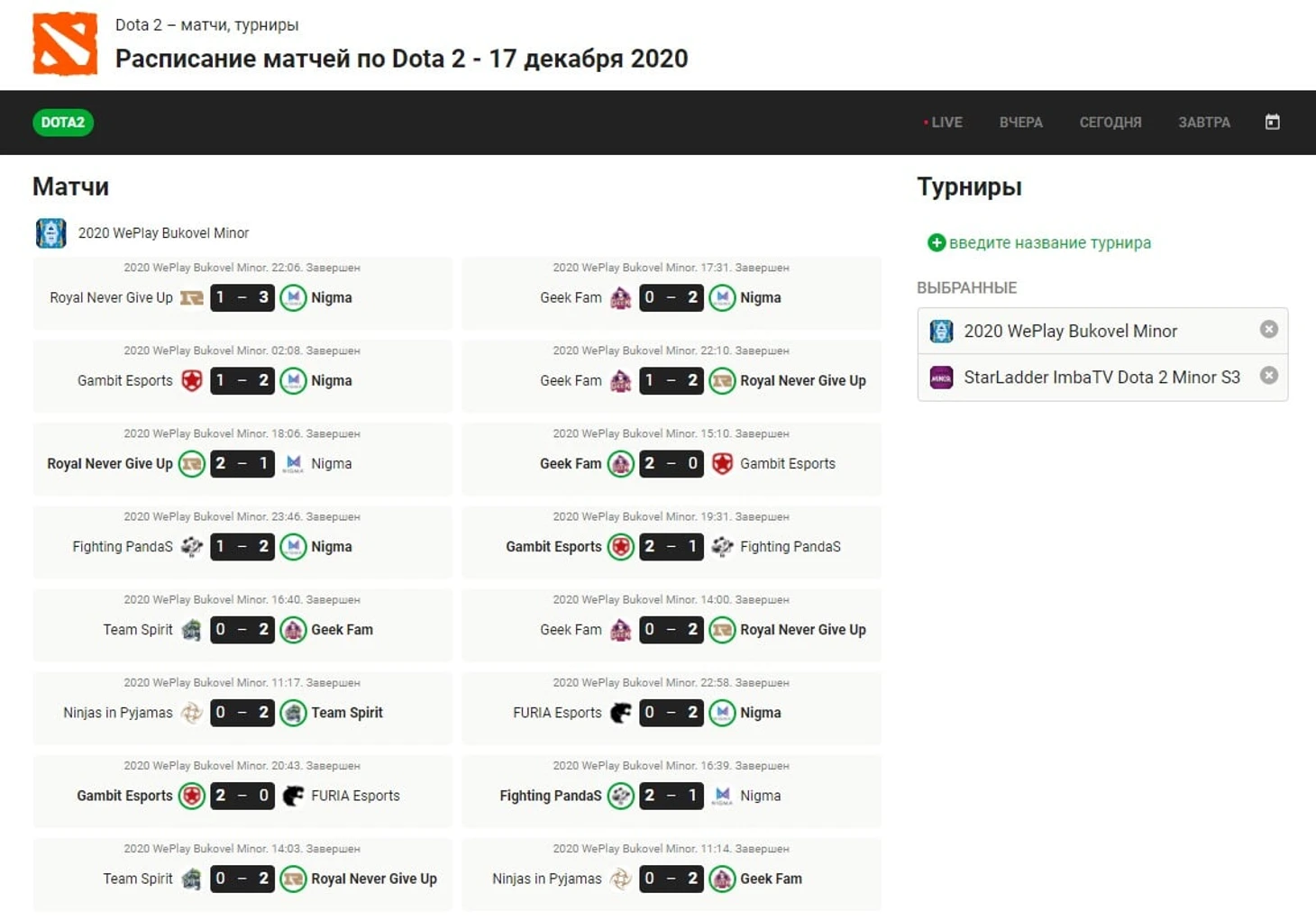Click the green DOTA2 filter badge
This screenshot has width=1316, height=920.
tap(63, 123)
